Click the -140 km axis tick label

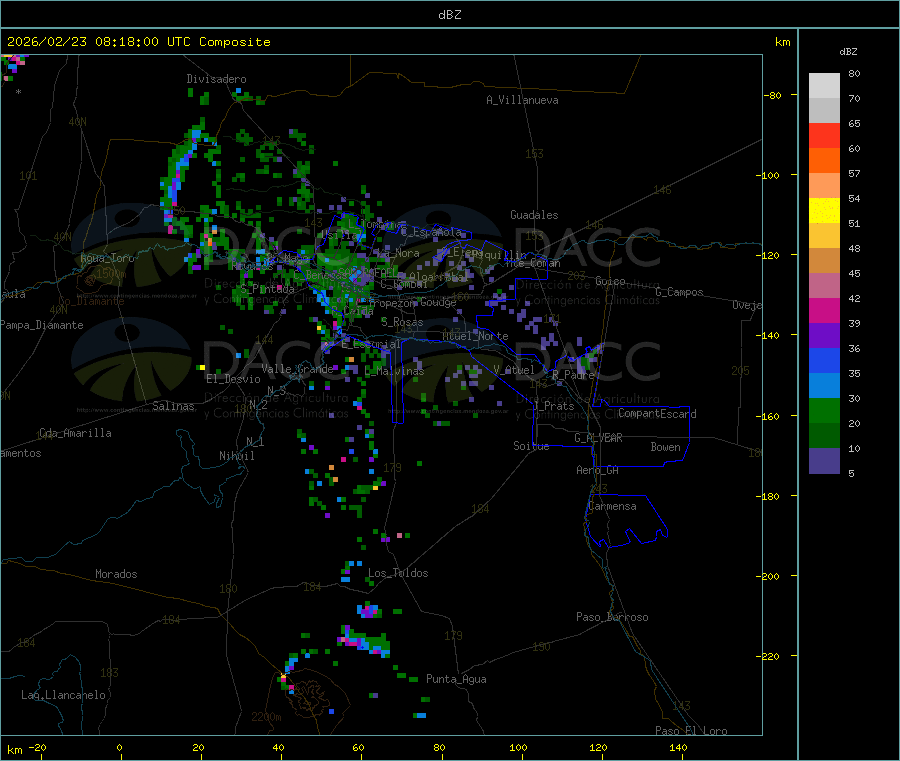(770, 336)
